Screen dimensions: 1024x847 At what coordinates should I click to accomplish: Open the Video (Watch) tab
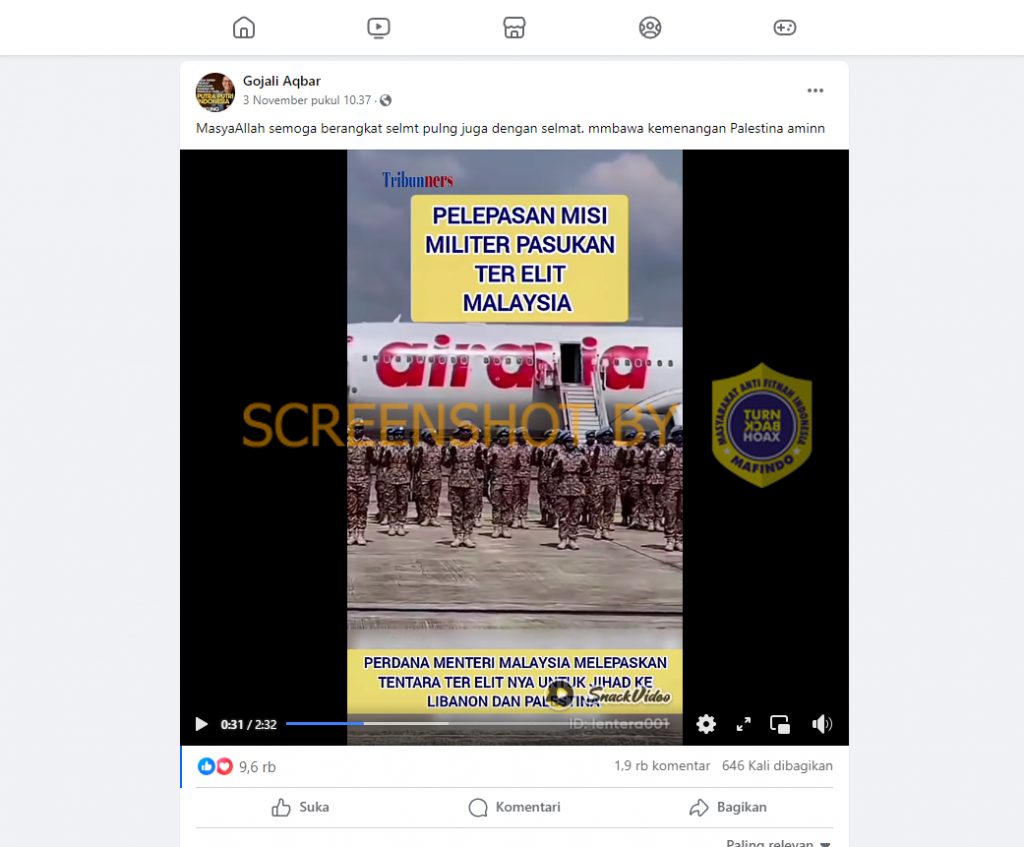tap(379, 27)
